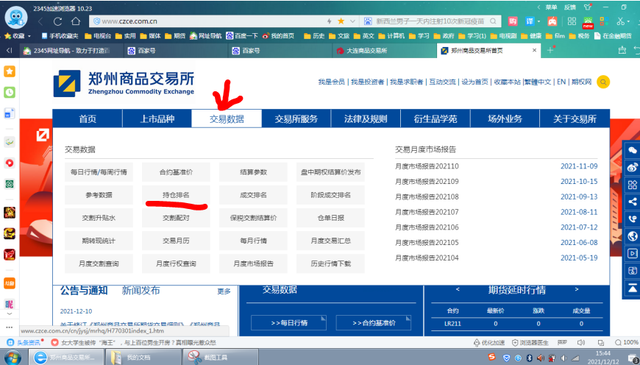
Task: Click 更多 link beside 新闻发布
Action: [224, 292]
